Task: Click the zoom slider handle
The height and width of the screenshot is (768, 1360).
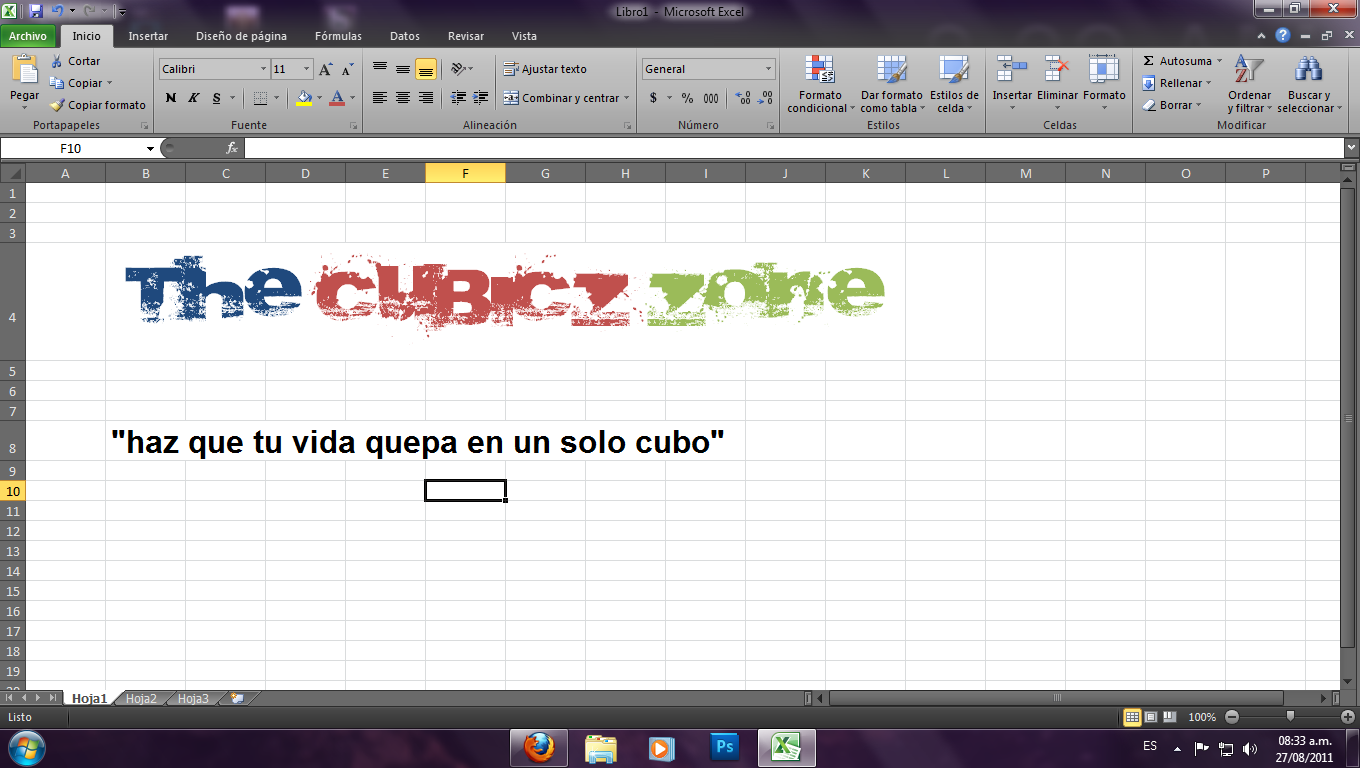Action: (1291, 716)
